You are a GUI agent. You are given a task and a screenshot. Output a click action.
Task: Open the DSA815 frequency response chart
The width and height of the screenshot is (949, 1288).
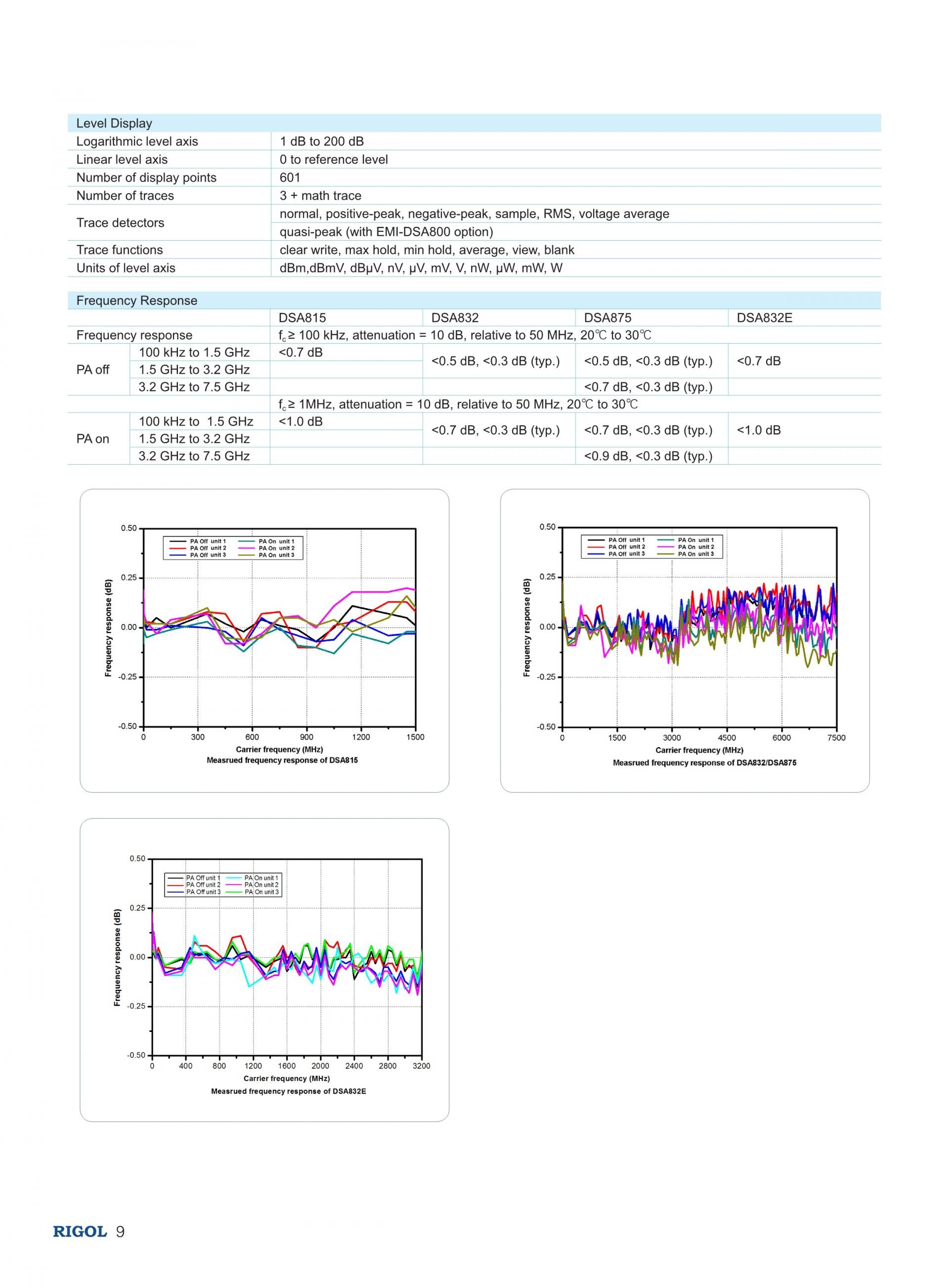pyautogui.click(x=264, y=641)
